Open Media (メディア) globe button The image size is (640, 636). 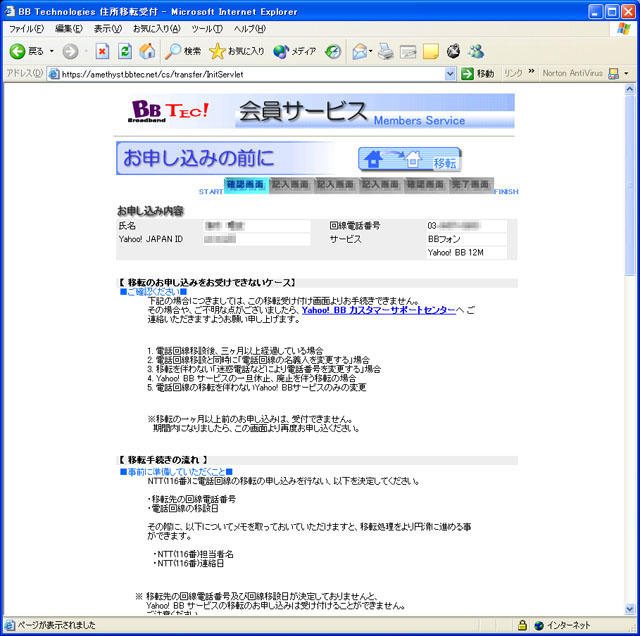pyautogui.click(x=295, y=51)
